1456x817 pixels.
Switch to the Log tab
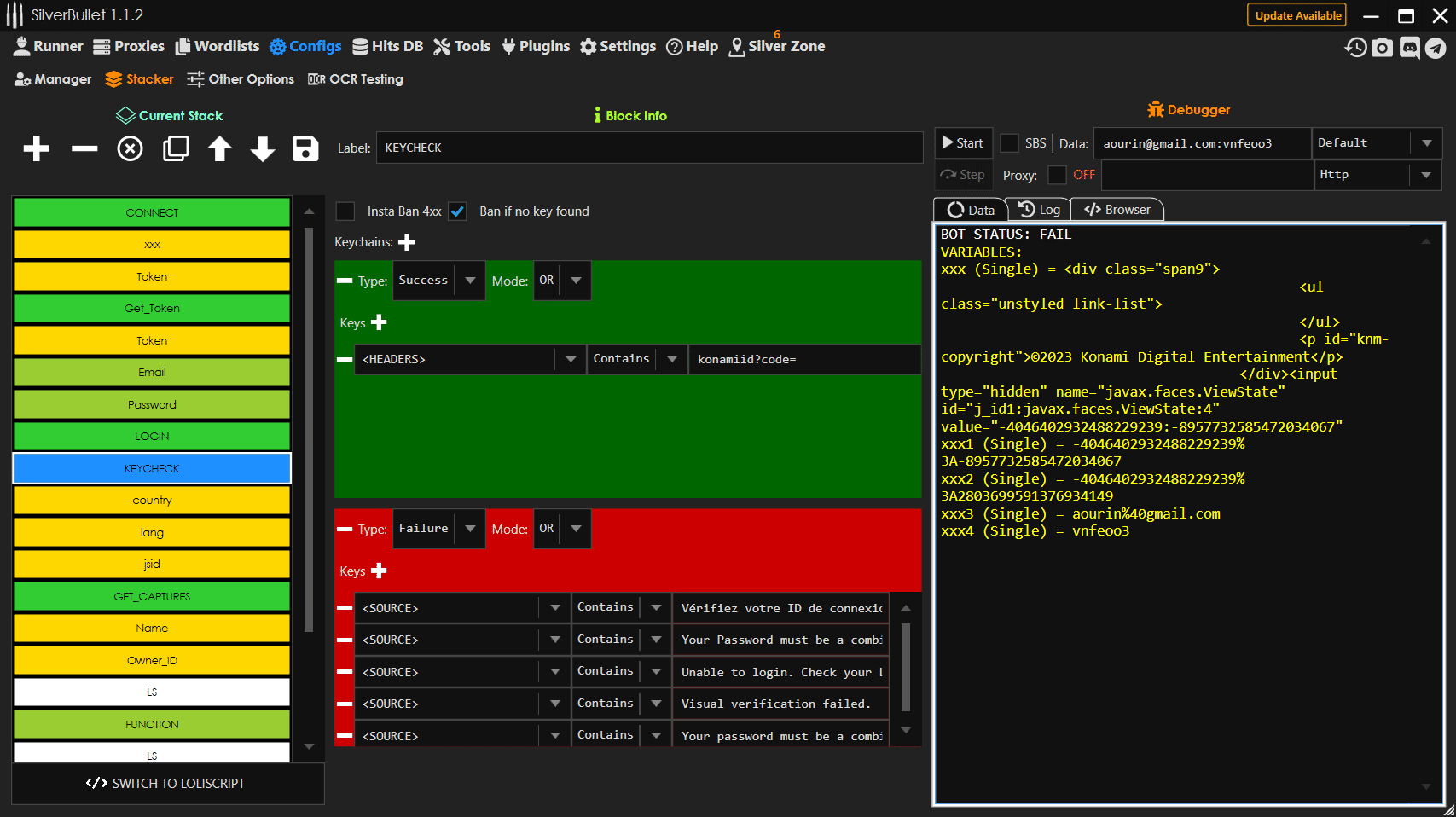[1040, 210]
